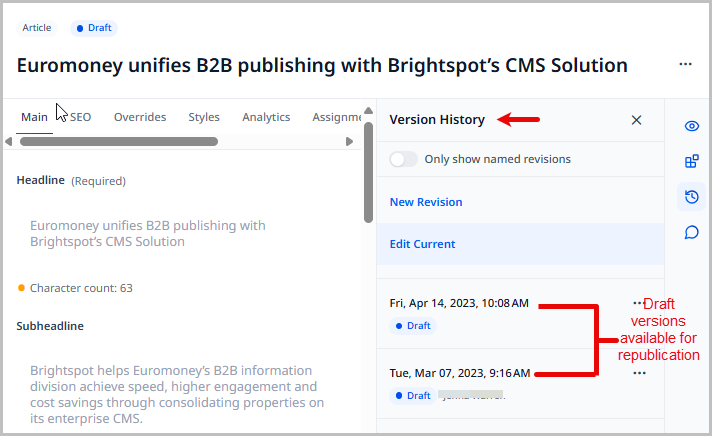Open the Overrides tab
Viewport: 712px width, 436px height.
coord(140,117)
